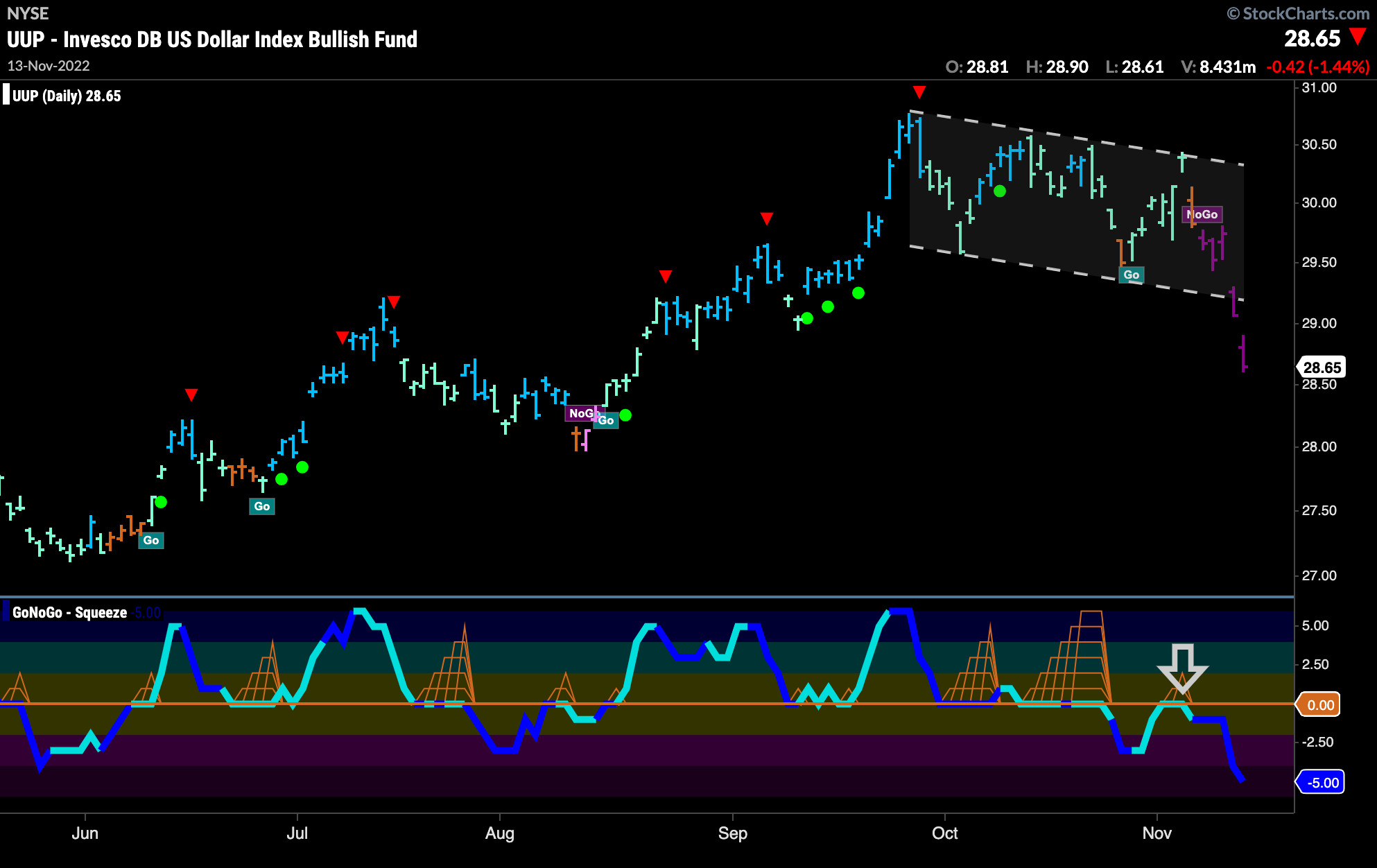Click the red triangle marker above the mid-June high
The image size is (1377, 868).
pos(191,395)
